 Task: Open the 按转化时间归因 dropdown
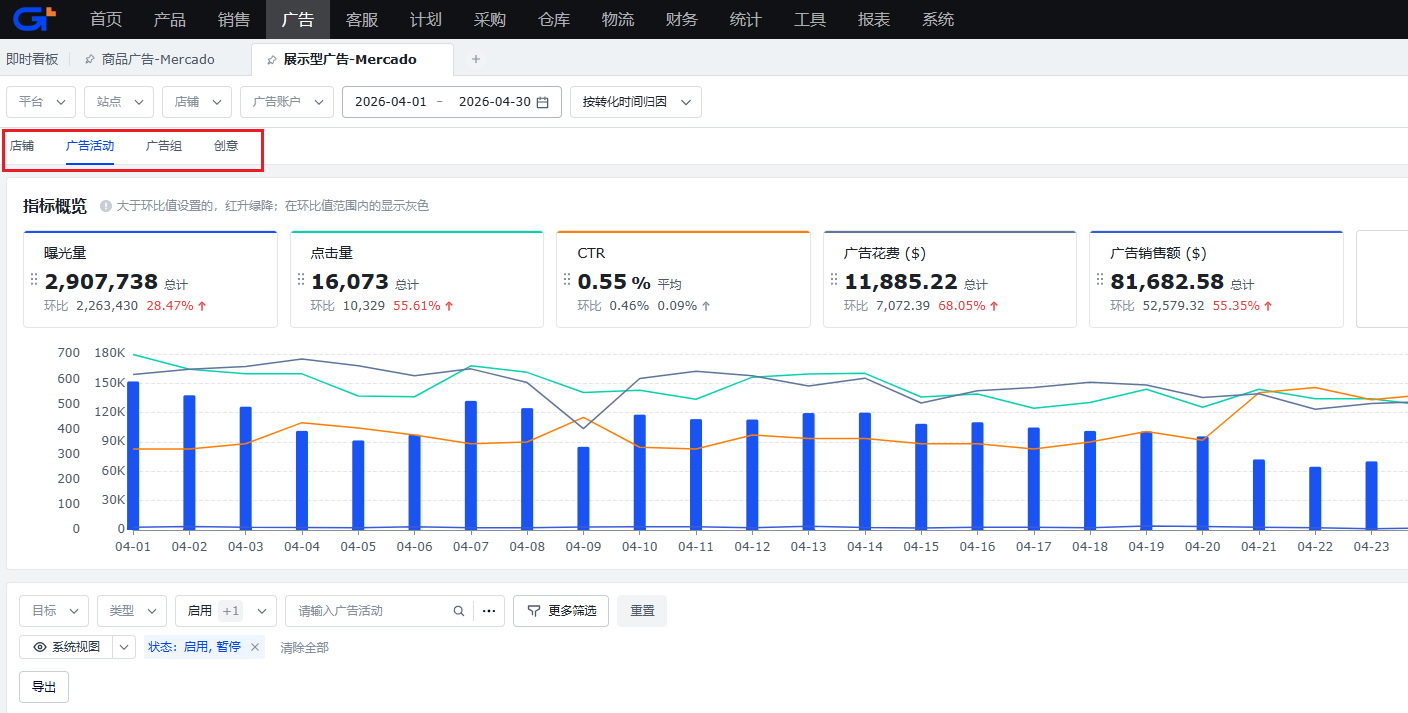point(636,102)
